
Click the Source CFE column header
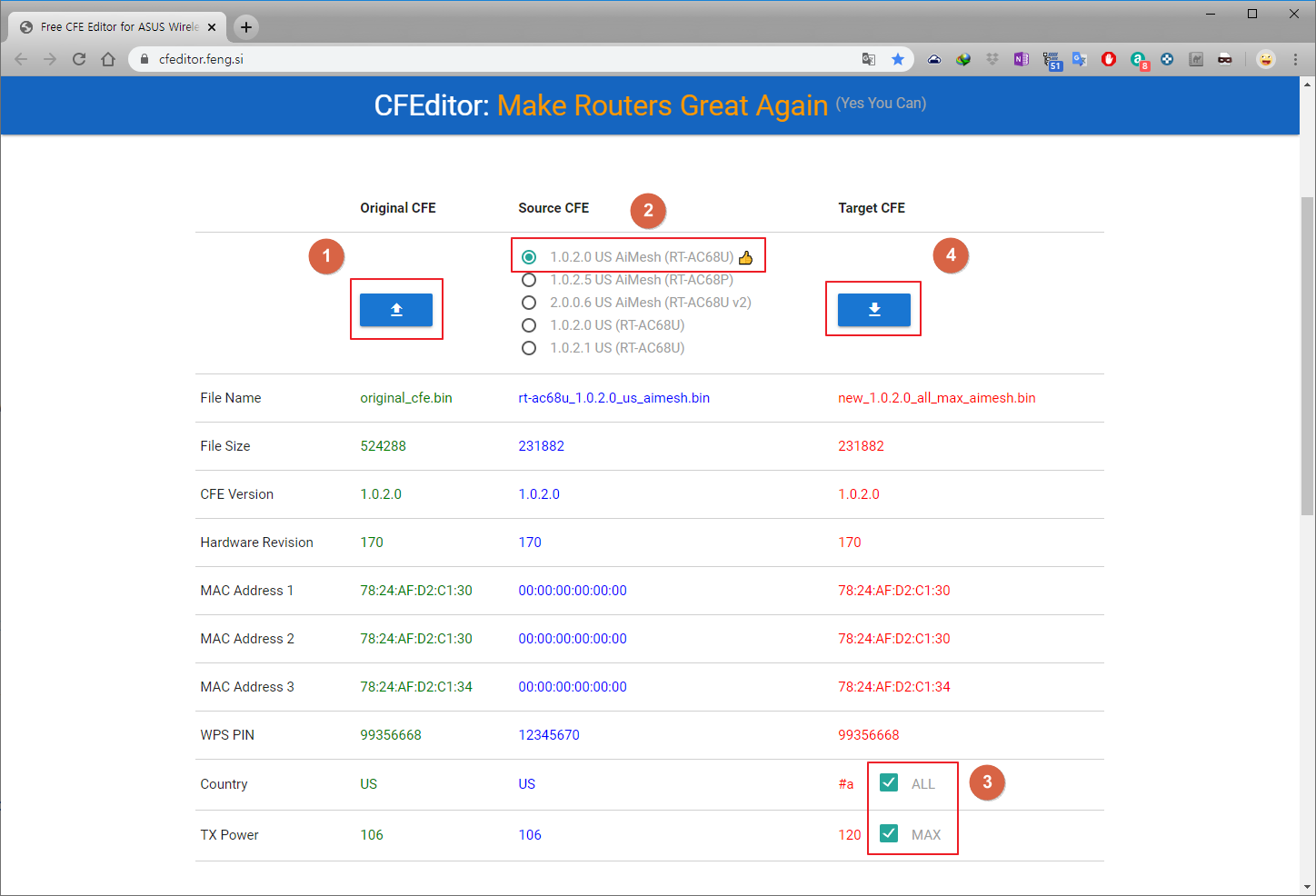[553, 208]
